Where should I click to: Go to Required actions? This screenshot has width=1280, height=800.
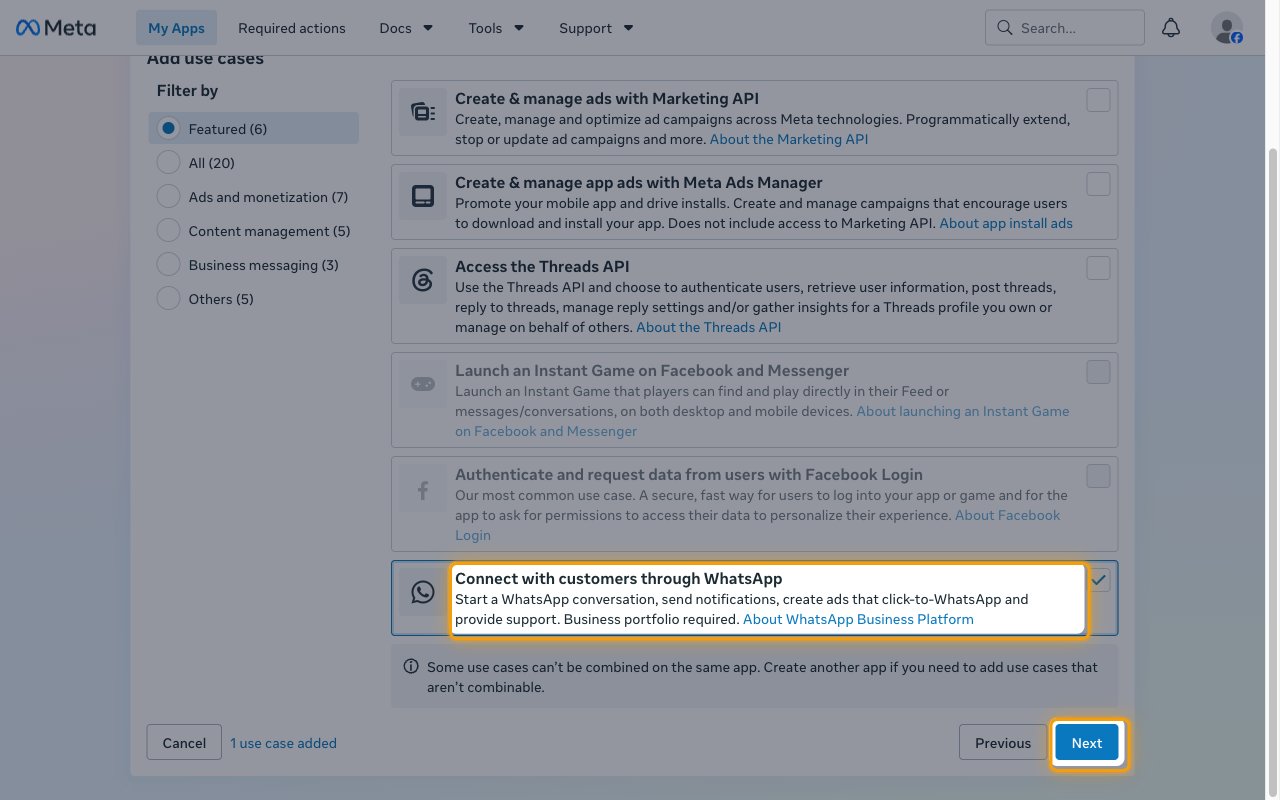point(292,28)
